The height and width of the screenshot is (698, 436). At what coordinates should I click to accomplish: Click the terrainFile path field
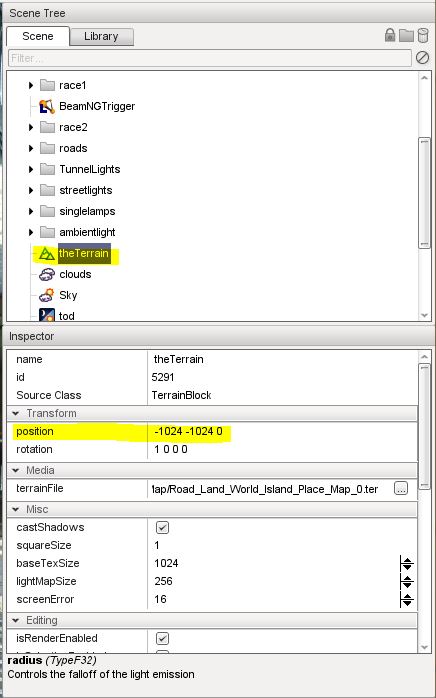pyautogui.click(x=270, y=489)
